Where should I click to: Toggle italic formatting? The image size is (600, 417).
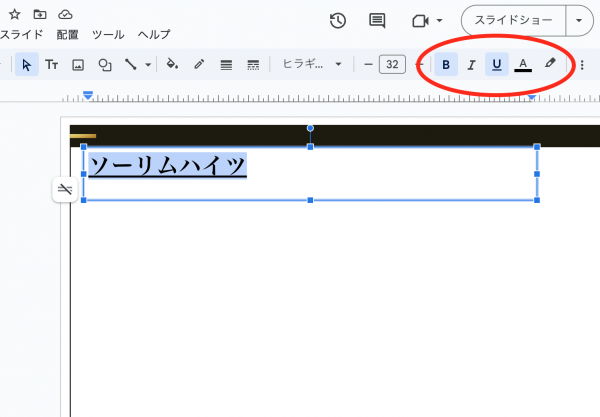471,65
